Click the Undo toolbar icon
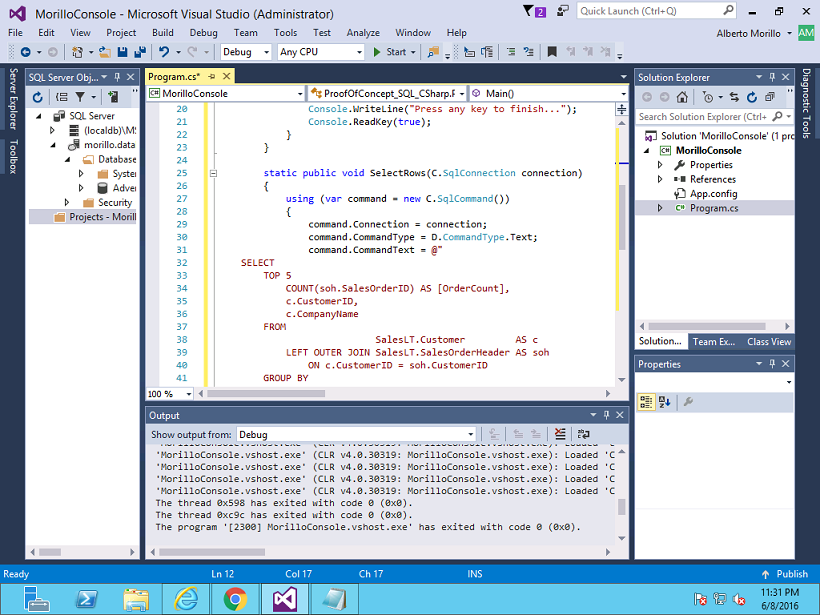 click(x=164, y=52)
